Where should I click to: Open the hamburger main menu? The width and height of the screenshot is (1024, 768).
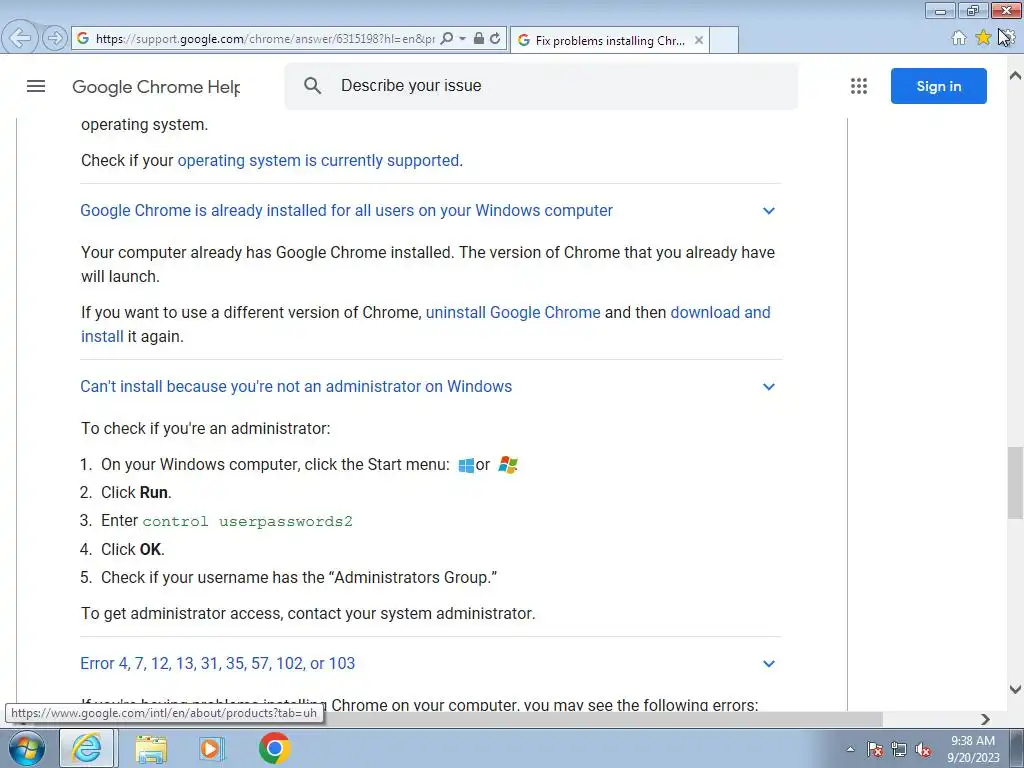tap(36, 86)
